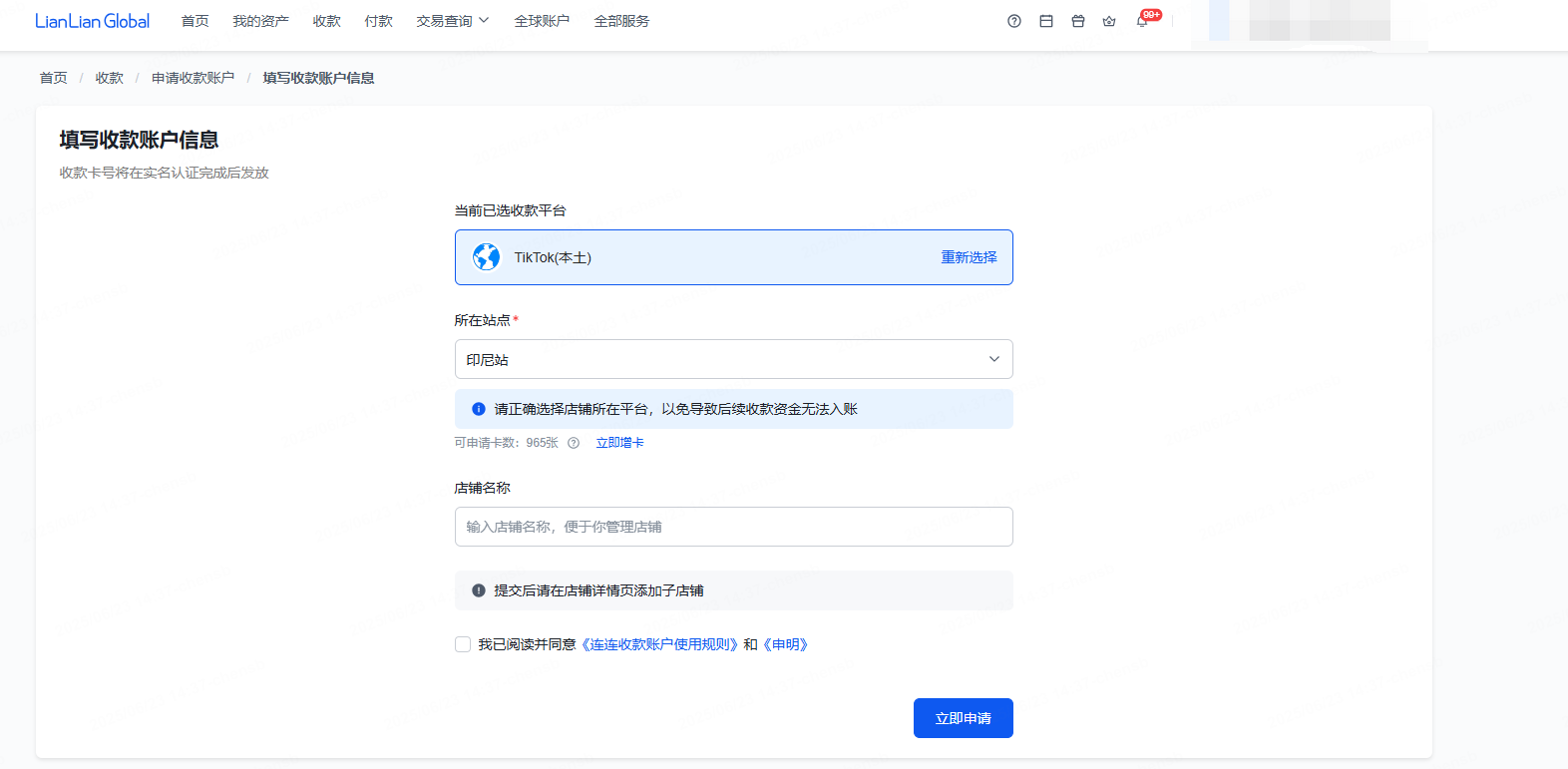
Task: Click 填写收款账户信息 in the breadcrumb
Action: click(319, 78)
